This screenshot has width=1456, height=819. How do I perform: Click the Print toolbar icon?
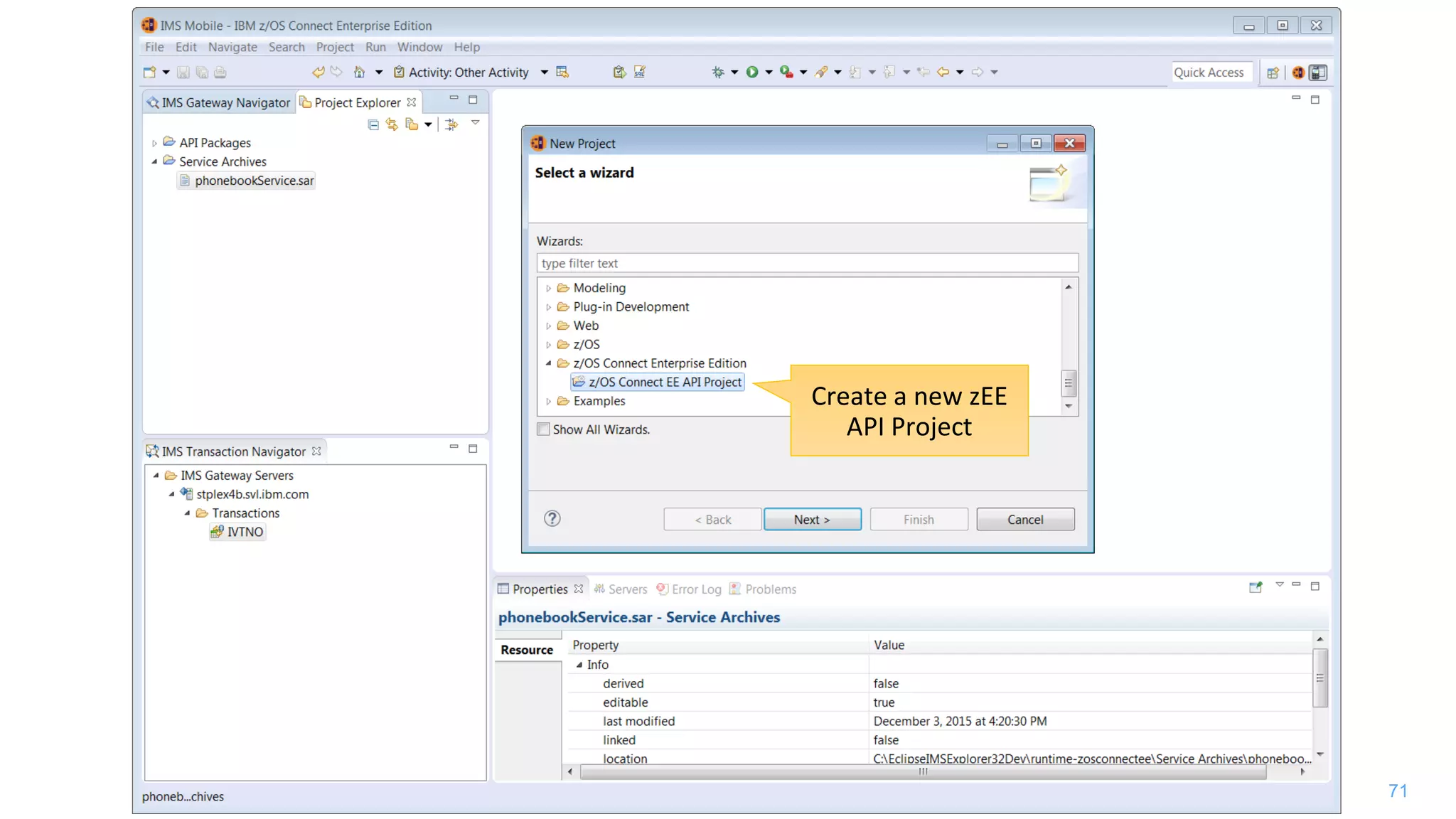(220, 72)
